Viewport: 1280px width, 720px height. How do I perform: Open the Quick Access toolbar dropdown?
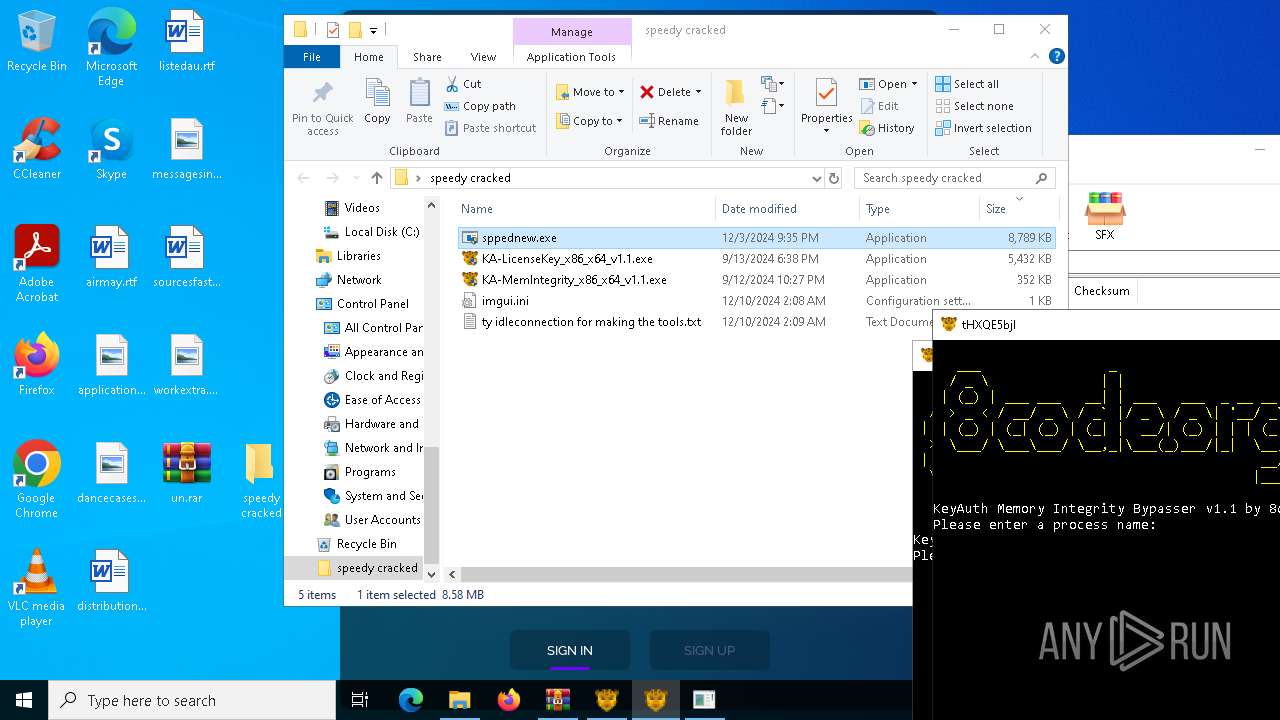coord(374,30)
